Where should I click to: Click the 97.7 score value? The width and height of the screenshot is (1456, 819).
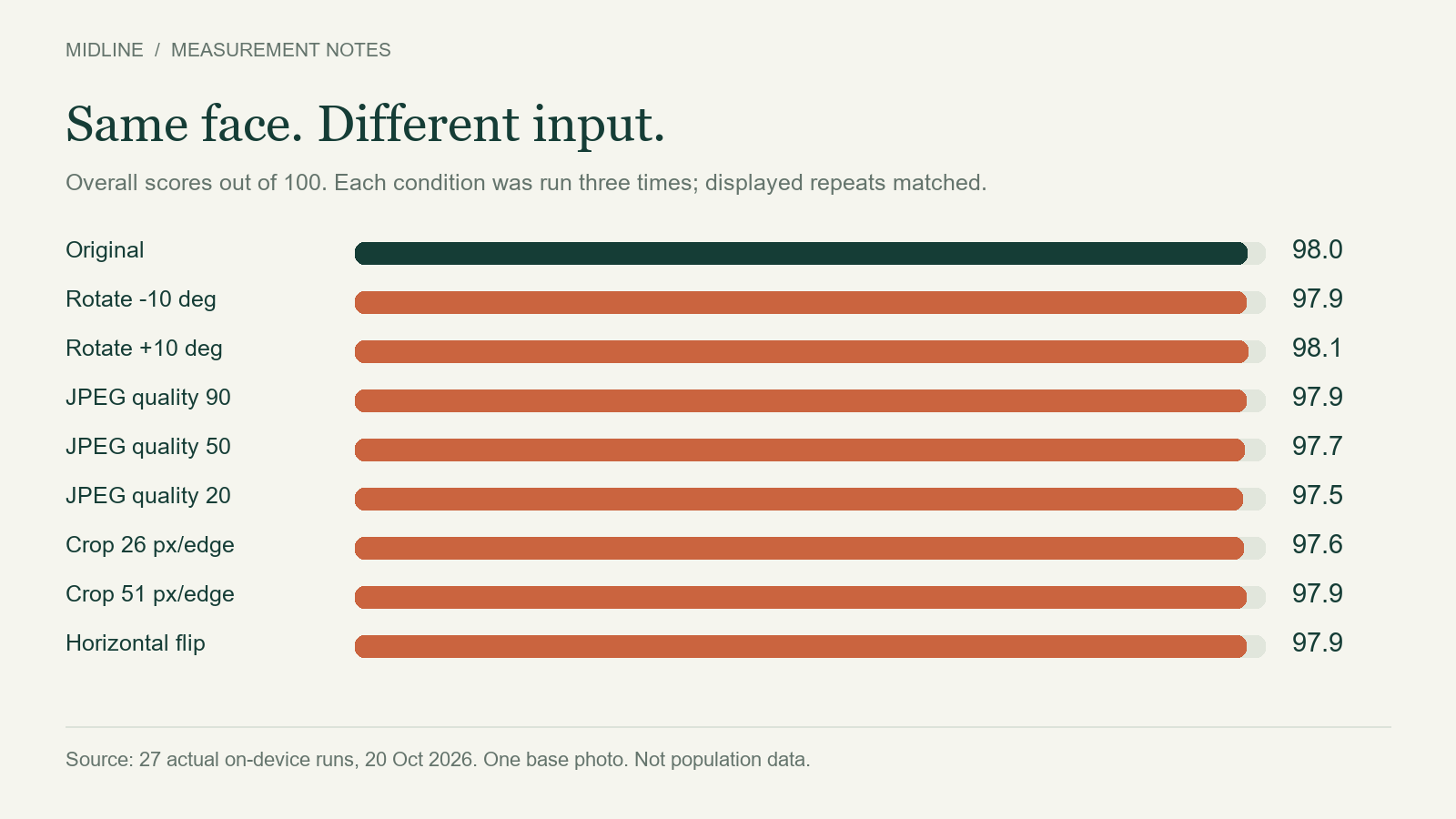coord(1317,446)
